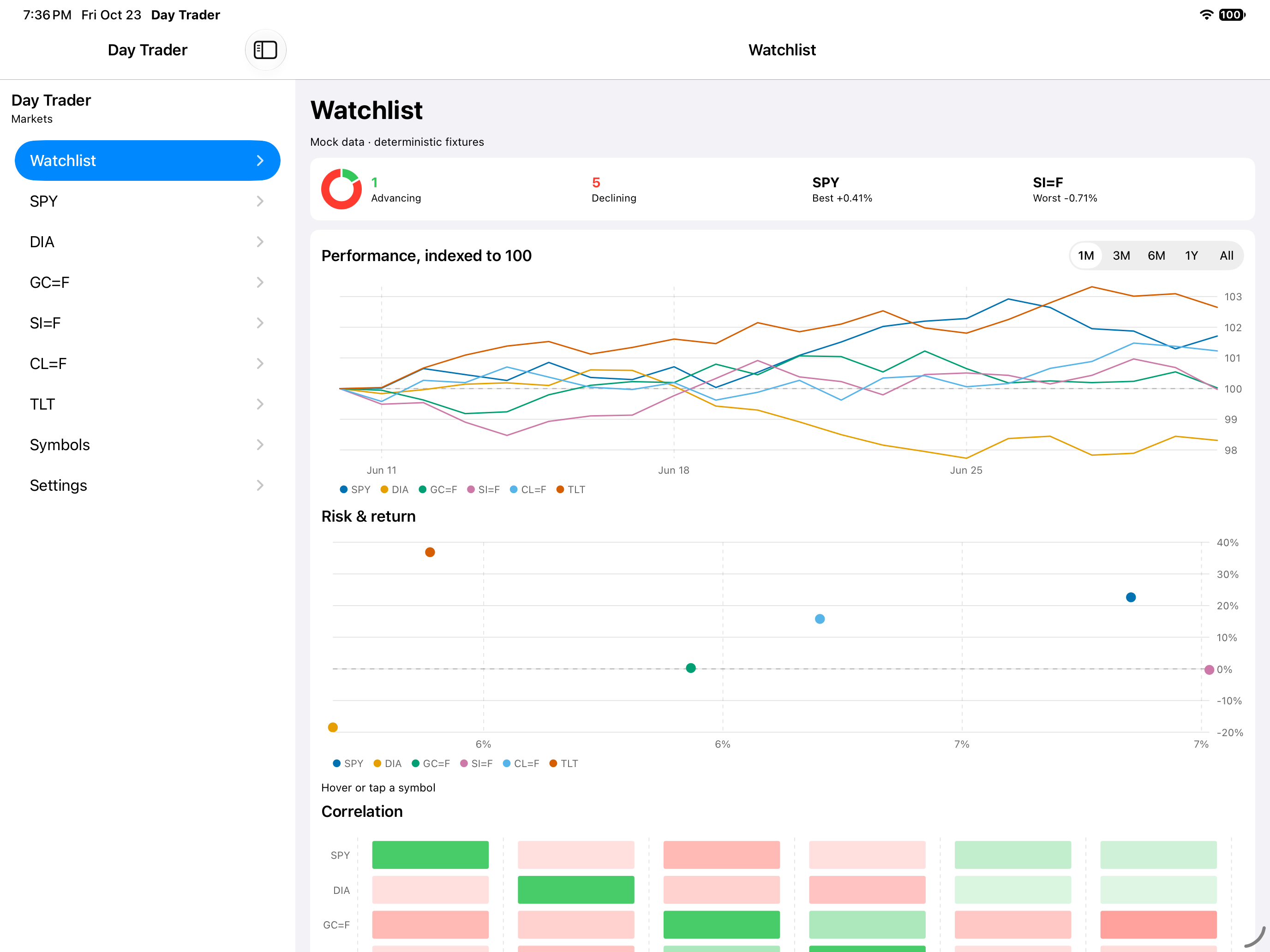Select SPY dot in Risk & return scatter
The height and width of the screenshot is (952, 1270).
click(x=1131, y=597)
